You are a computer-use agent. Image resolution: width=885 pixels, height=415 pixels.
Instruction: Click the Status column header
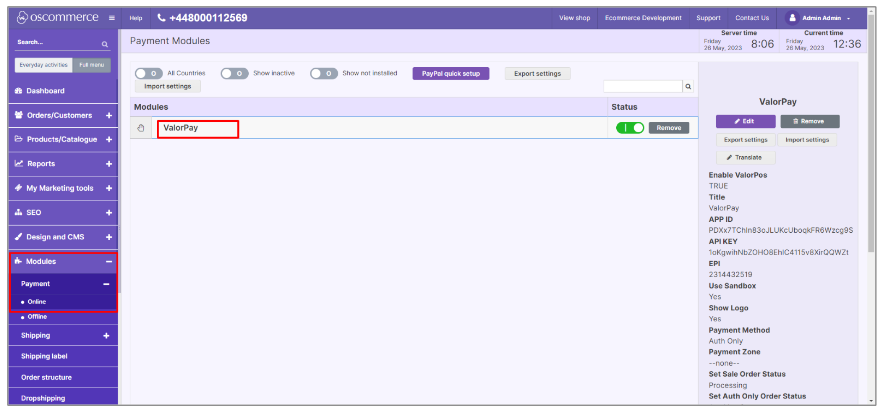624,107
